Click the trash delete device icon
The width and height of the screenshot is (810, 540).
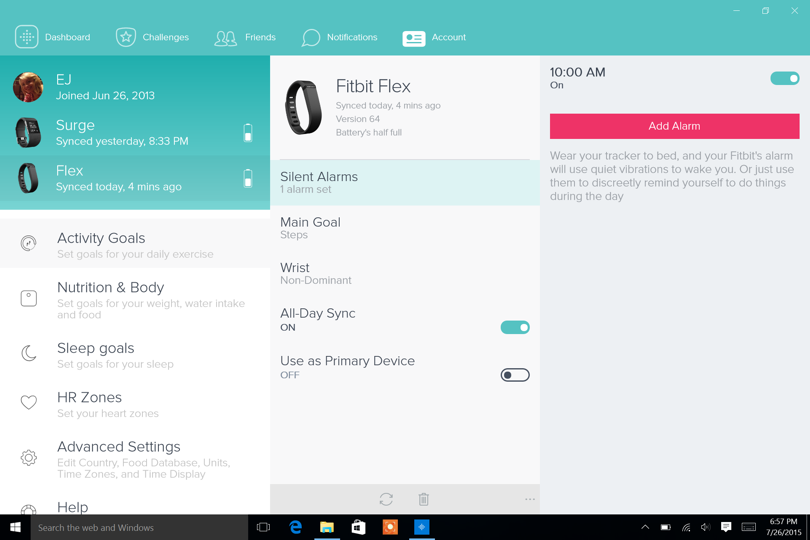point(424,499)
